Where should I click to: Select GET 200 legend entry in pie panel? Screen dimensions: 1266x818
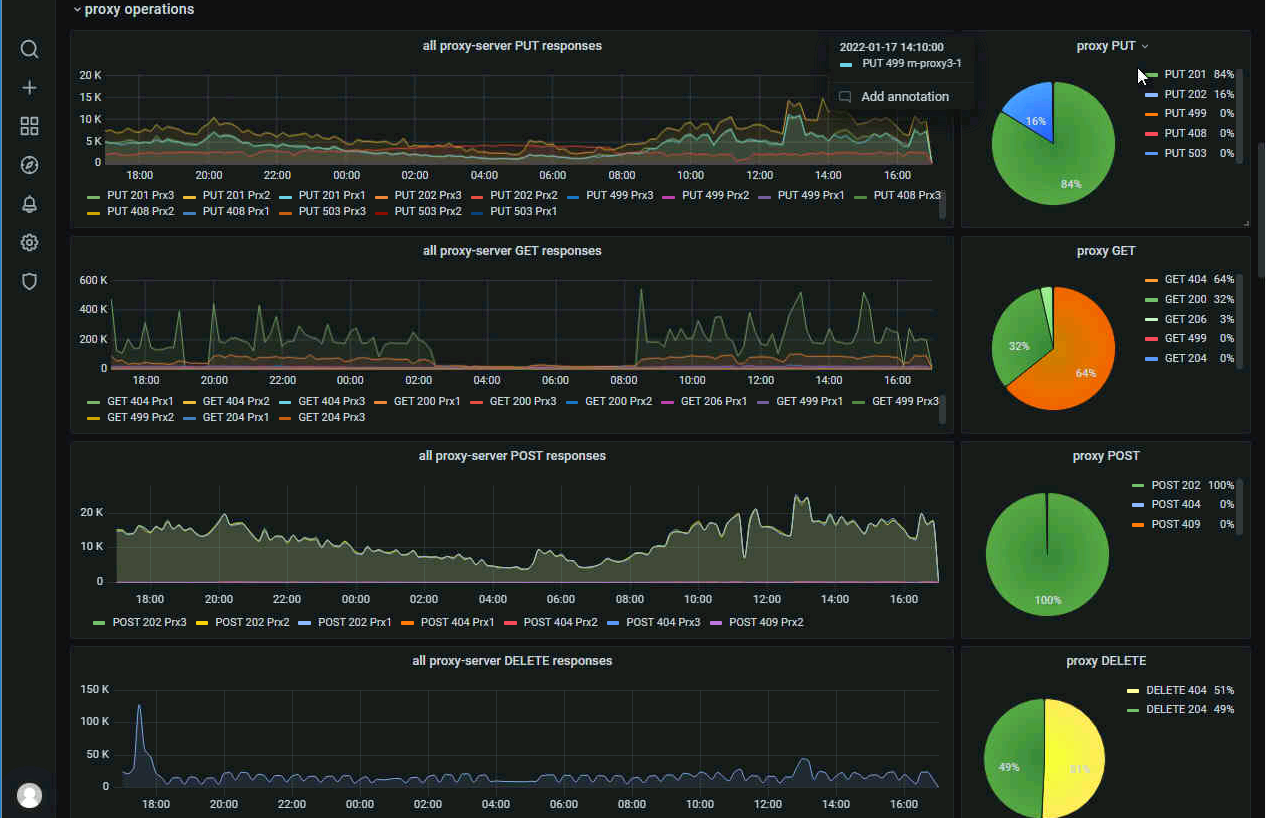click(x=1185, y=299)
